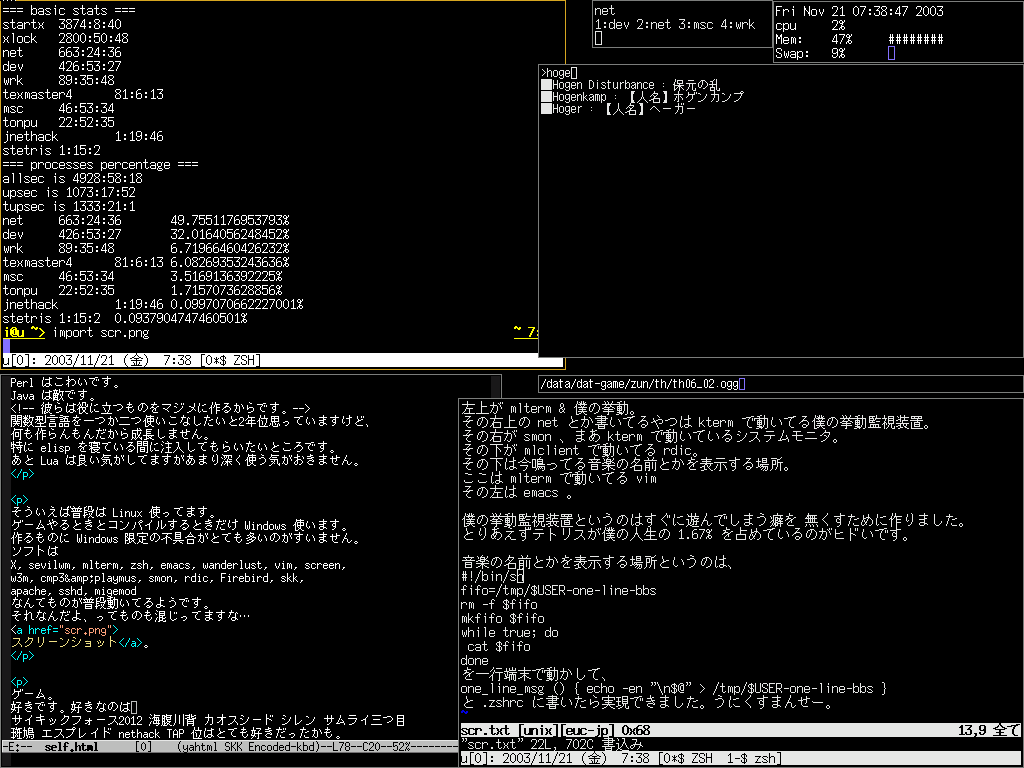Click the '#!/bin/sh' line in vim
The image size is (1024, 768).
[x=492, y=576]
